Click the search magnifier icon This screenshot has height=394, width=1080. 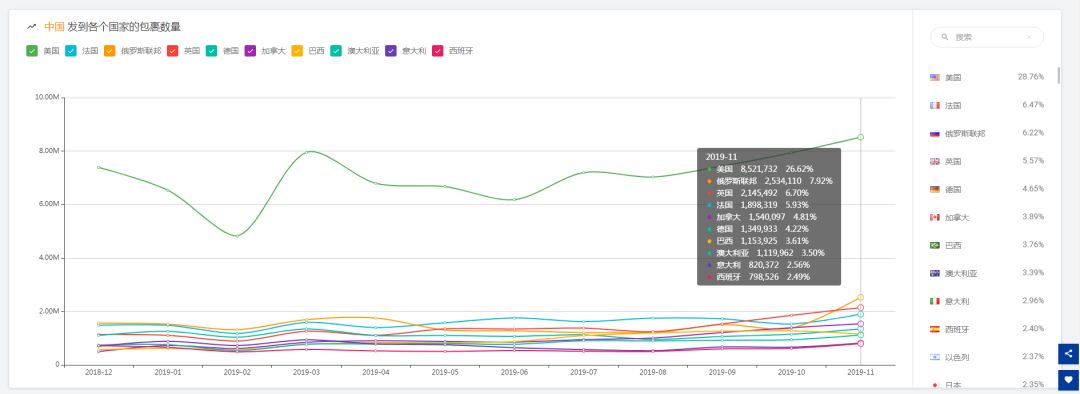pos(945,37)
